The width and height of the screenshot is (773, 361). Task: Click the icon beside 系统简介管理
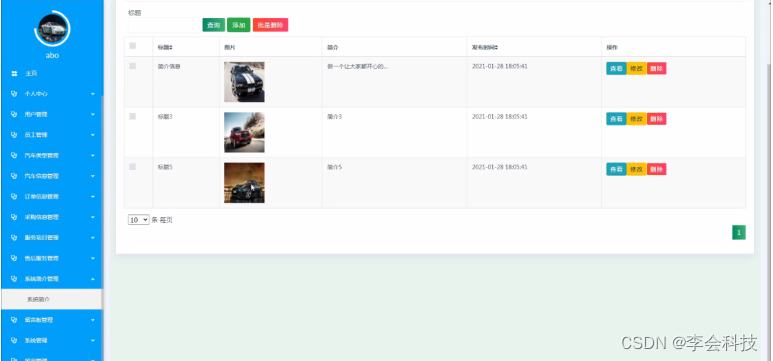[14, 279]
